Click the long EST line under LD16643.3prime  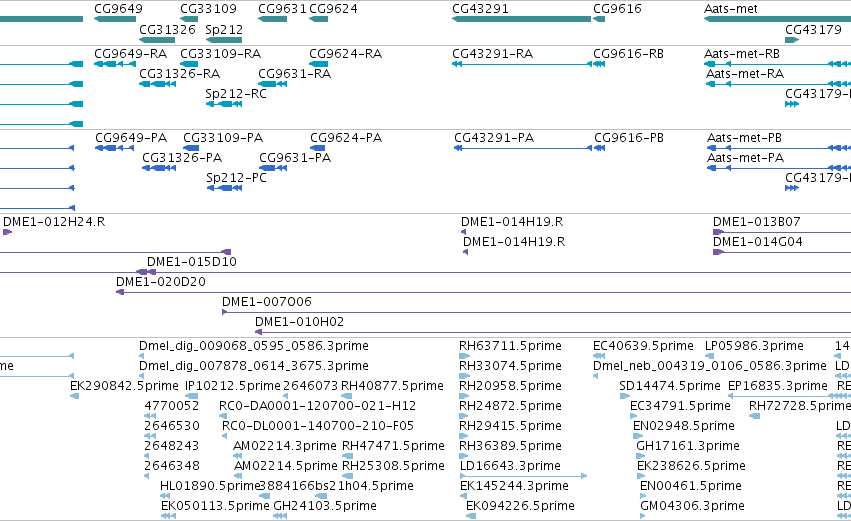pos(523,476)
